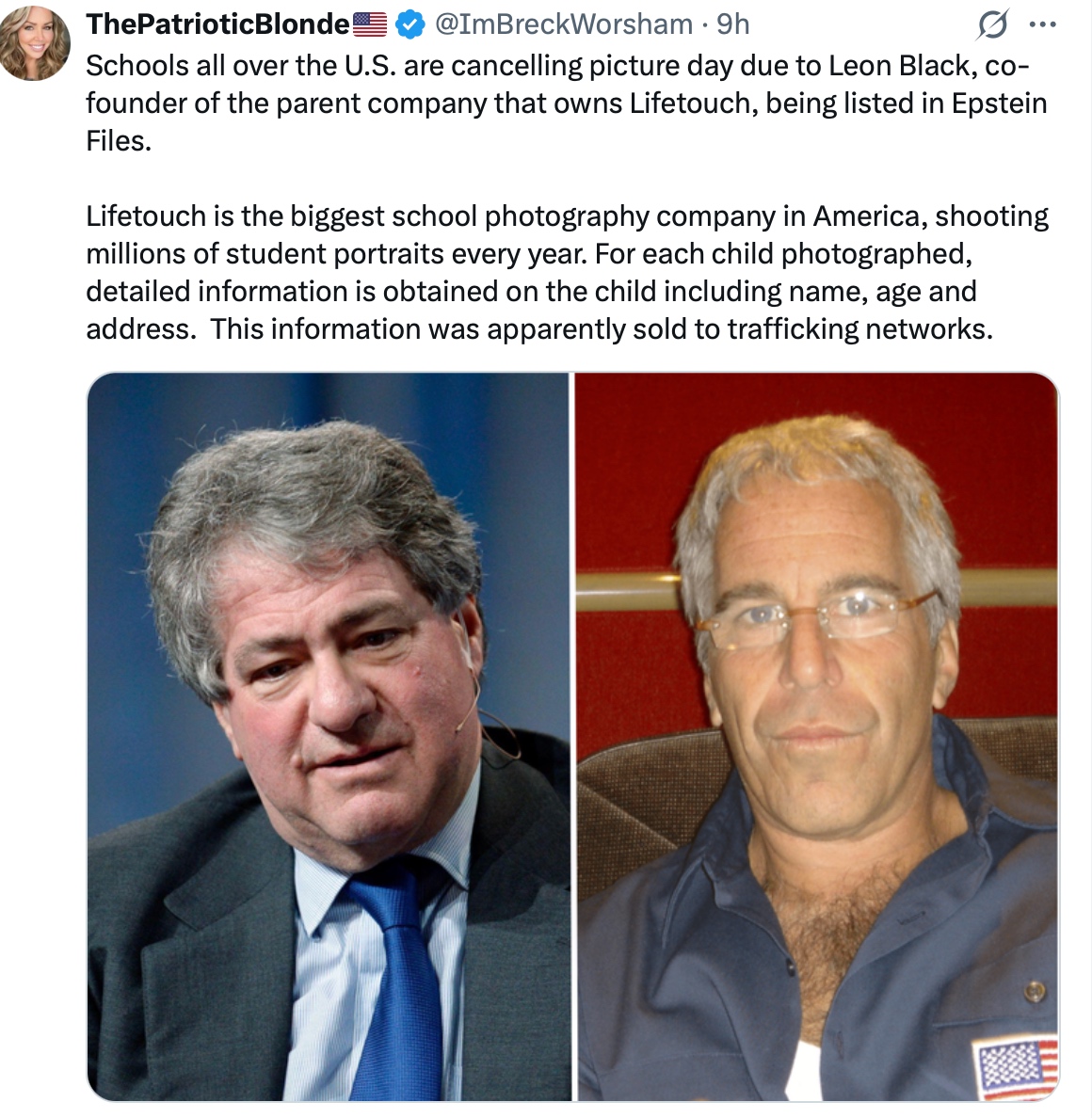
Task: Open the right photo of man wearing glasses
Action: point(817,737)
